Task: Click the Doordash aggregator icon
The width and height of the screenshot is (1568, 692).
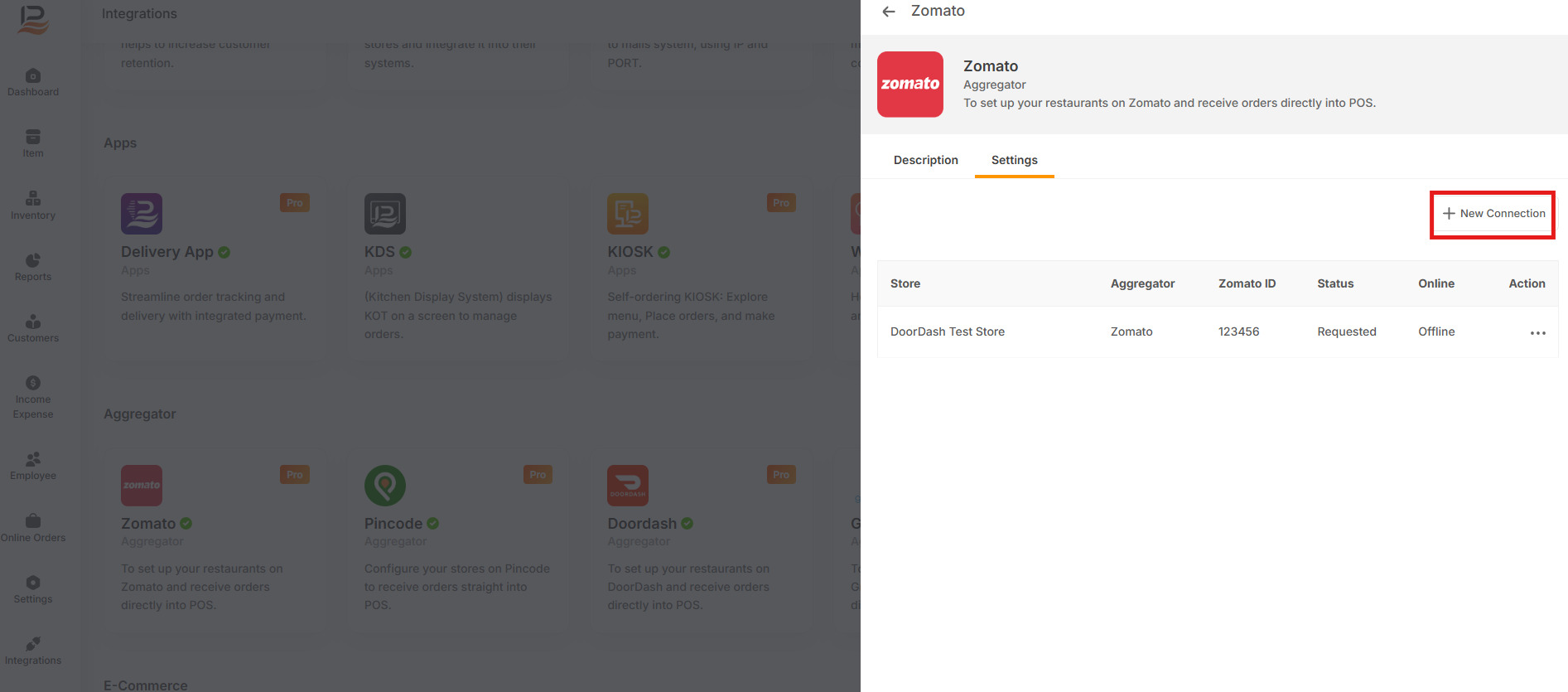Action: point(628,486)
